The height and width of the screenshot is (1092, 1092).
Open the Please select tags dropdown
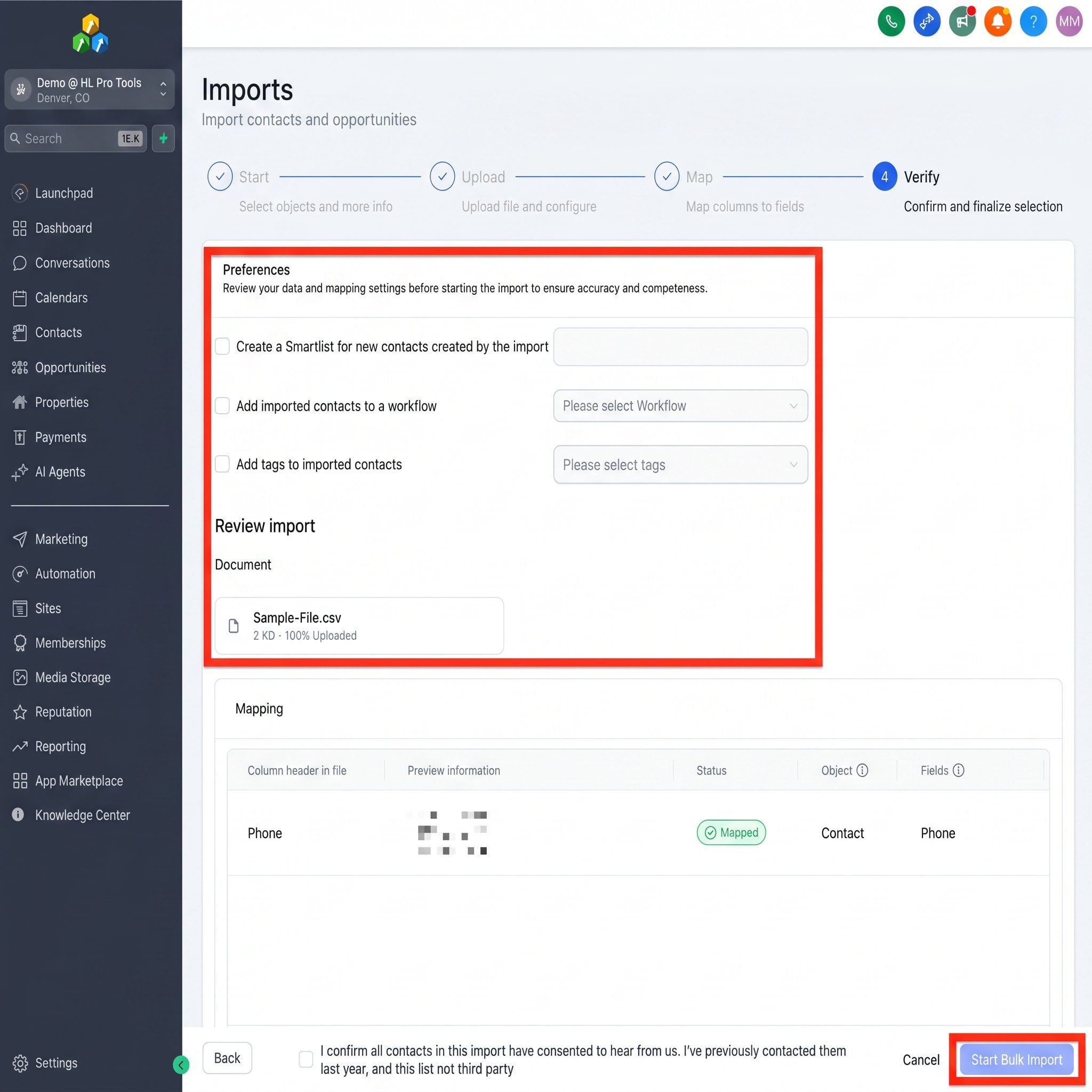[680, 464]
